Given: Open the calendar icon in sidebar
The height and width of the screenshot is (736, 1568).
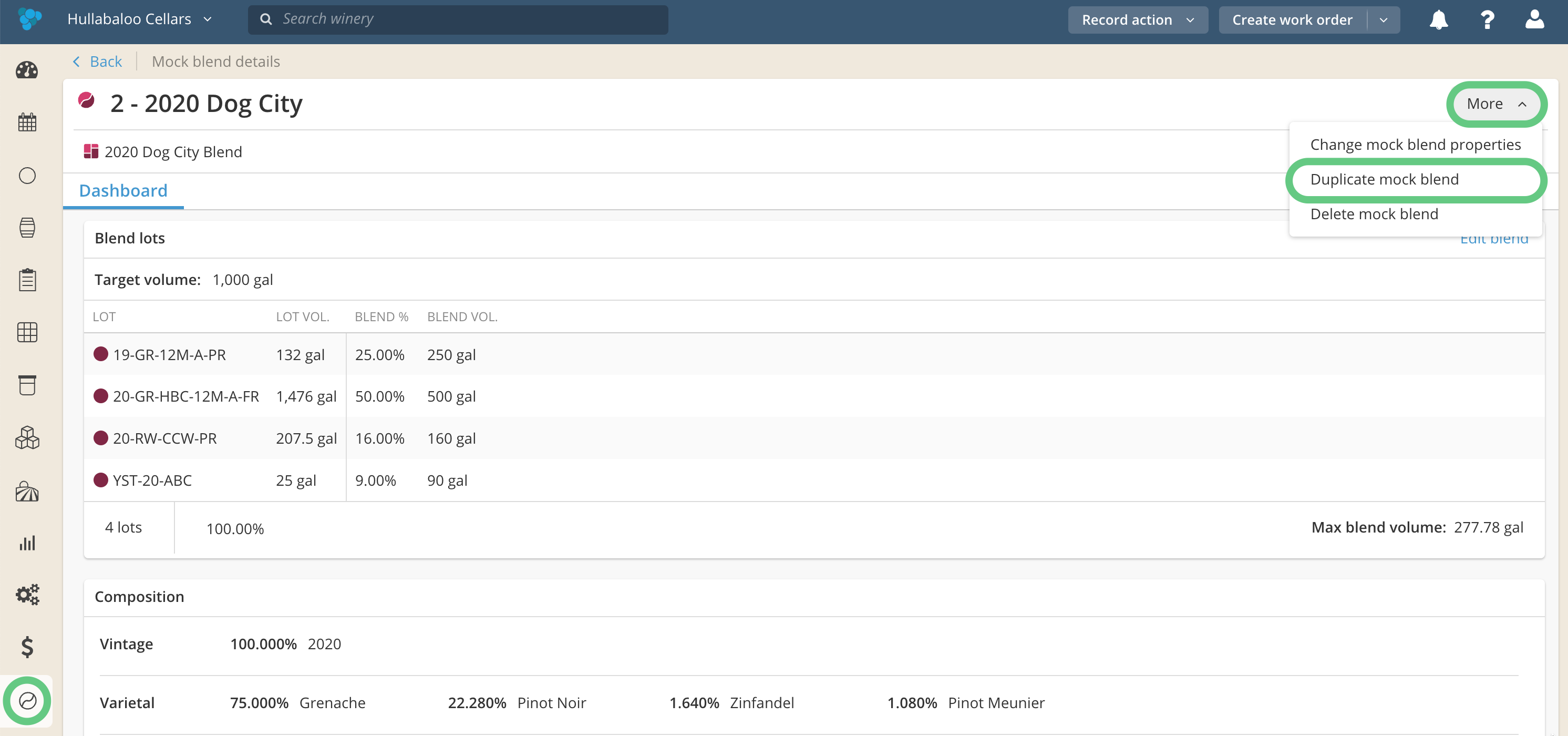Looking at the screenshot, I should coord(27,122).
